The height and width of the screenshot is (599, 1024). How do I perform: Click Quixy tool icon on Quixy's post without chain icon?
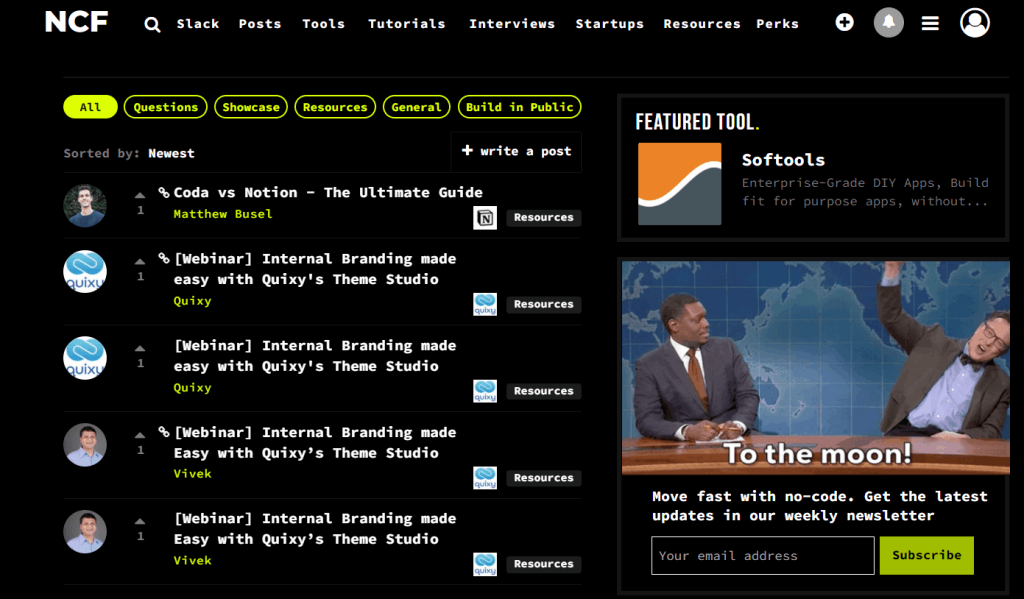tap(485, 391)
